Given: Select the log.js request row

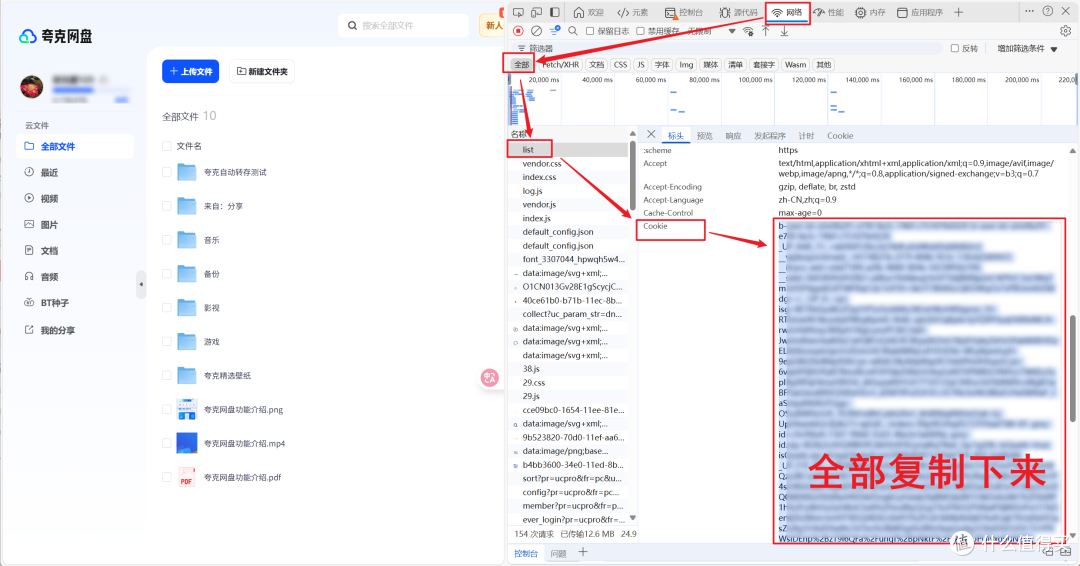Looking at the screenshot, I should pos(569,191).
